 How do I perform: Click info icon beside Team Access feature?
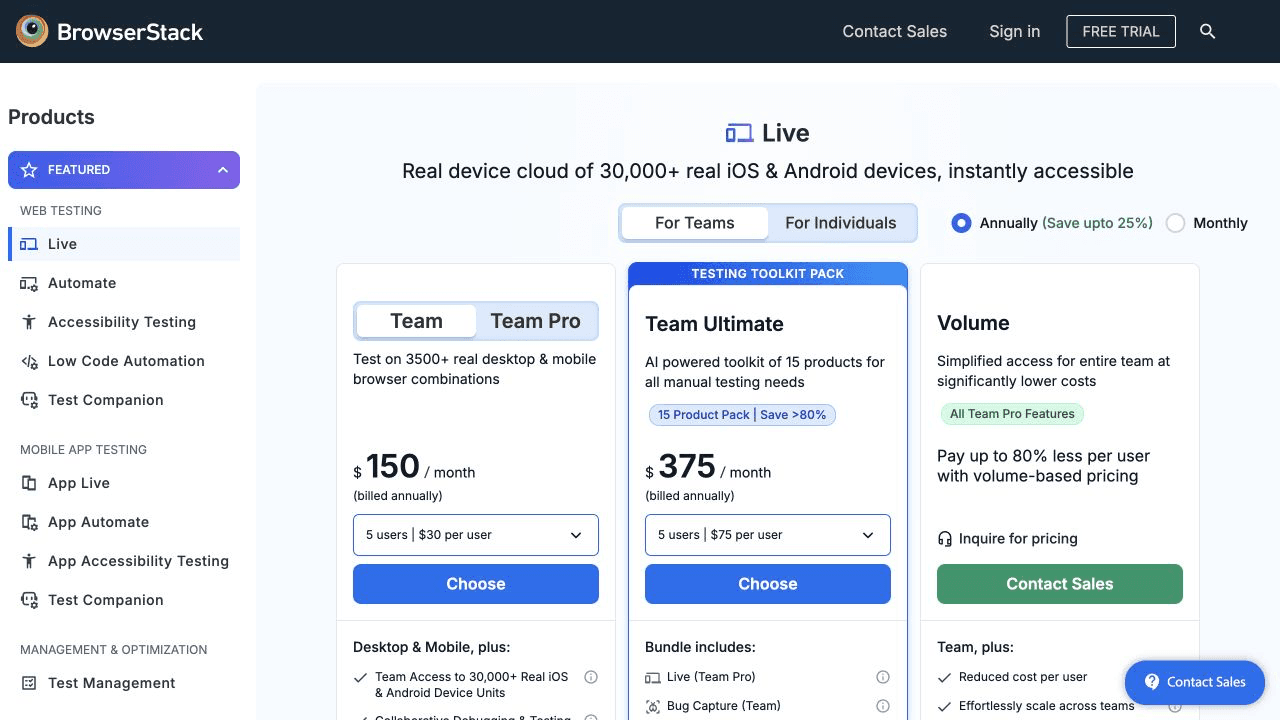tap(591, 677)
